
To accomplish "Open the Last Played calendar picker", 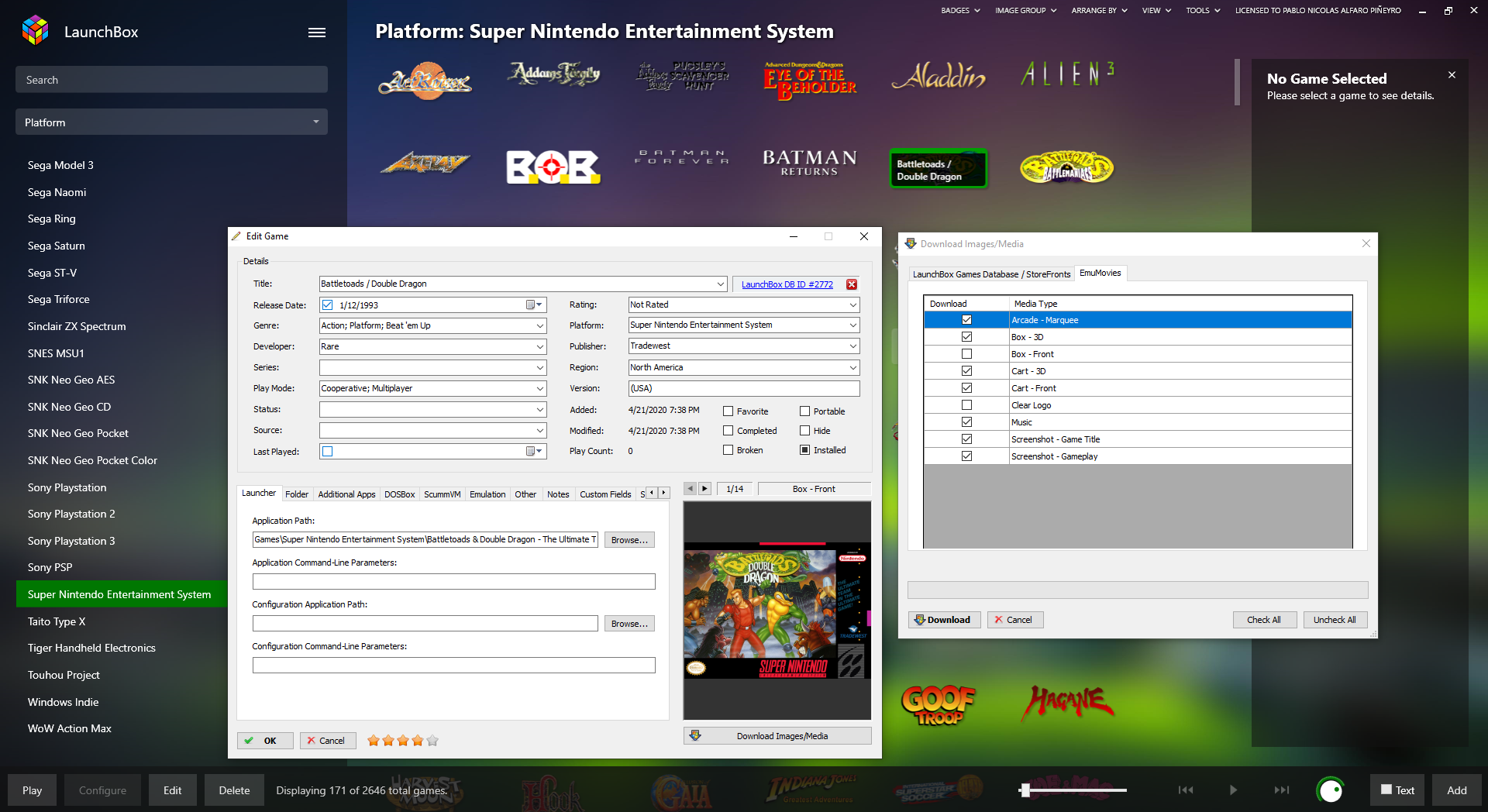I will [535, 452].
